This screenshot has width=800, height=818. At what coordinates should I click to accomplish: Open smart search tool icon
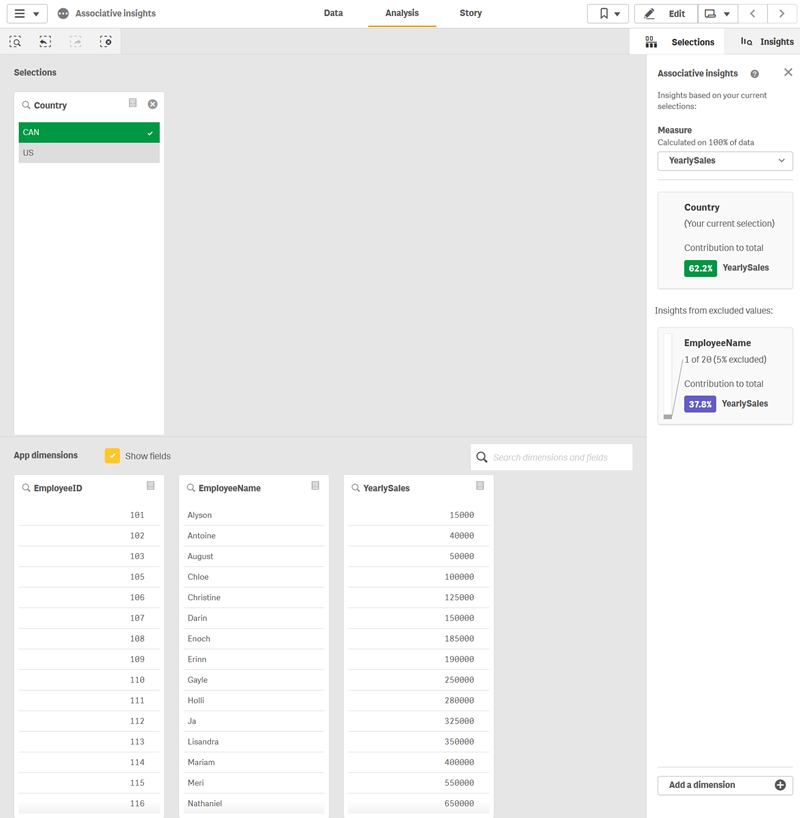[15, 42]
